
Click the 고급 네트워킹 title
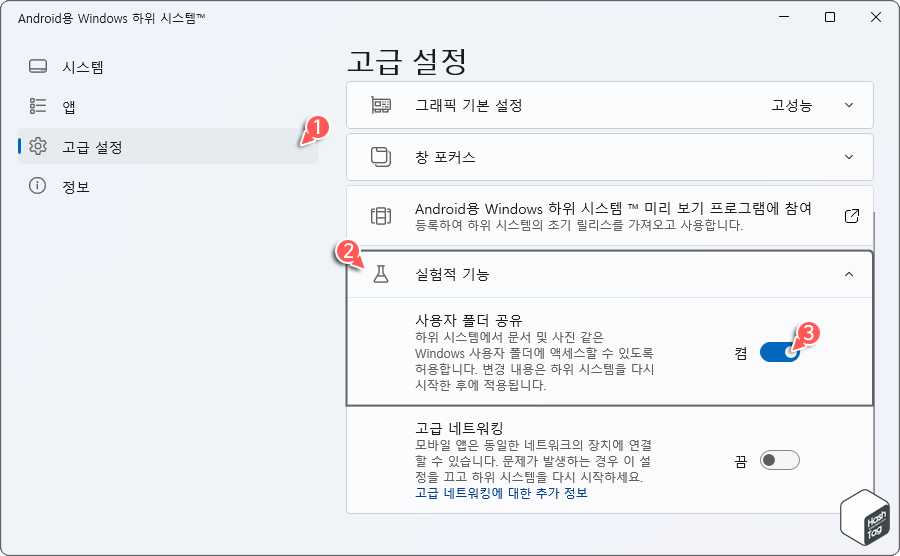[459, 428]
